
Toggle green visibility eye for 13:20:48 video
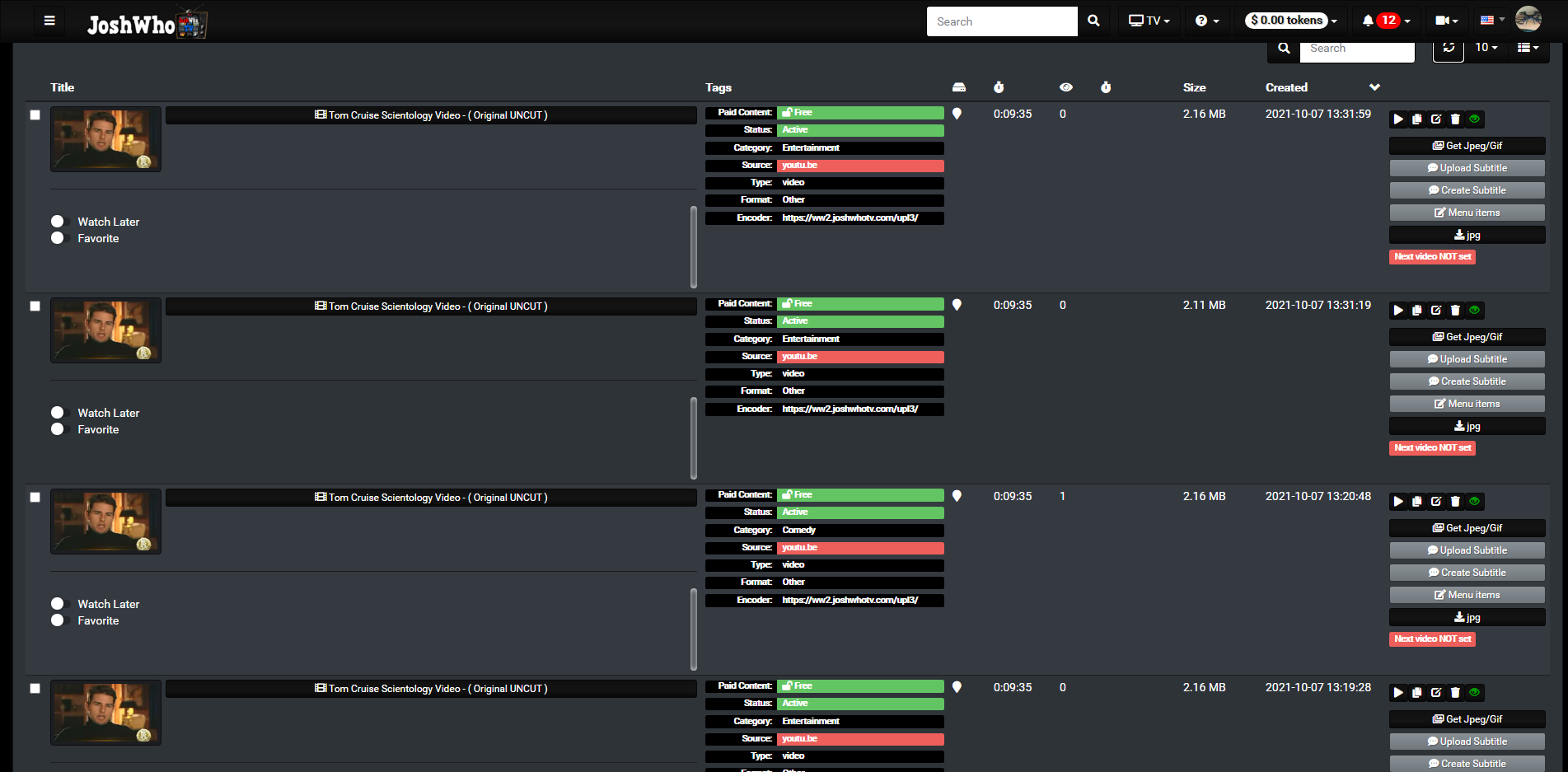[1475, 502]
